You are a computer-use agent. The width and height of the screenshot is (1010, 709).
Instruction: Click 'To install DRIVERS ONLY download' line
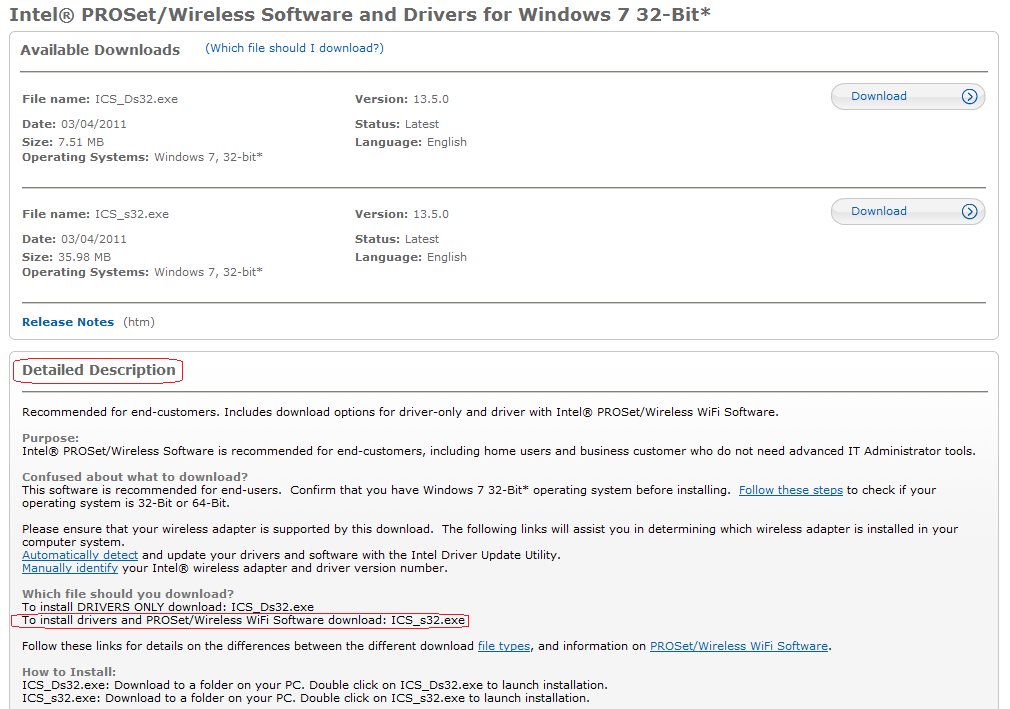tap(167, 607)
